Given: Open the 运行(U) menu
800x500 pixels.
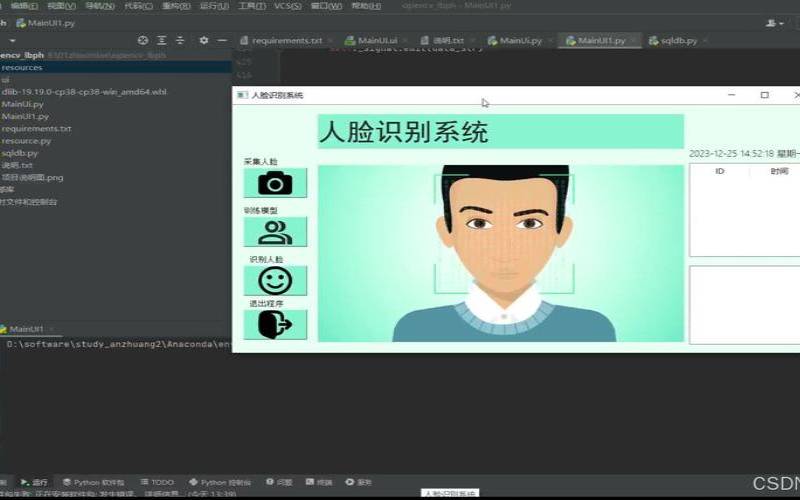Looking at the screenshot, I should point(214,6).
